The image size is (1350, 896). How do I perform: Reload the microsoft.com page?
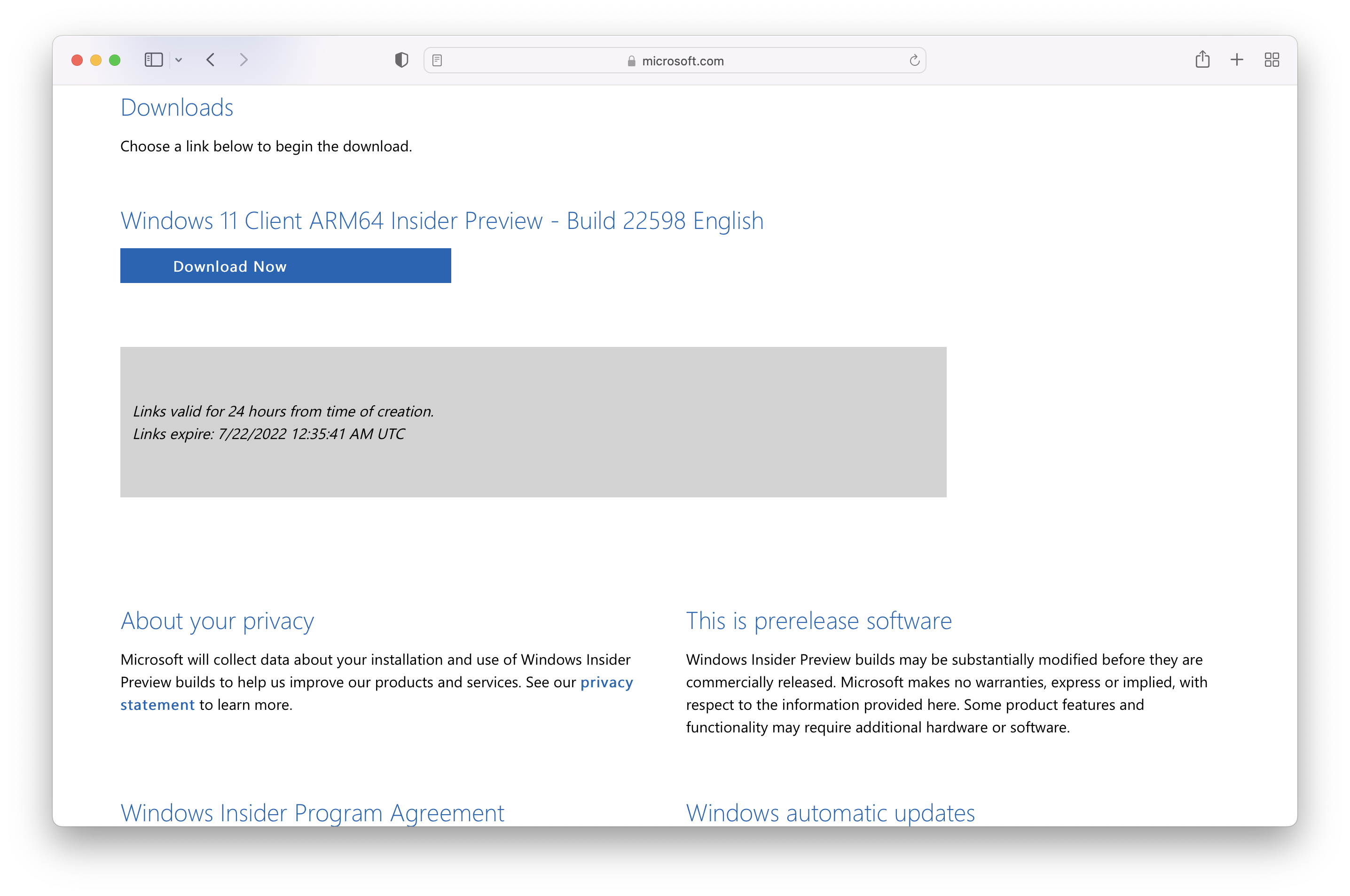914,61
